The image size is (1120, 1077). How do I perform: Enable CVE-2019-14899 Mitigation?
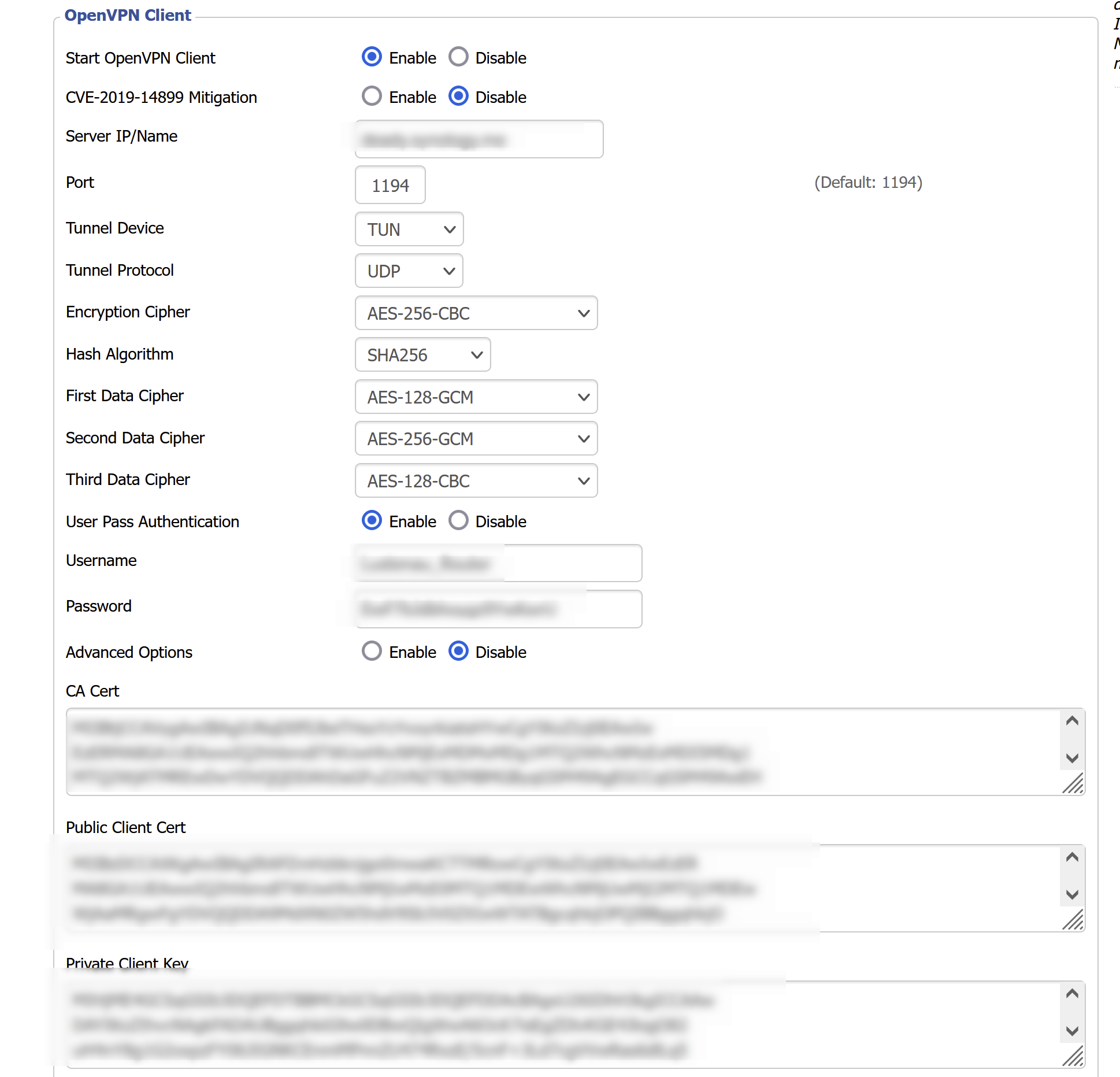pyautogui.click(x=372, y=96)
